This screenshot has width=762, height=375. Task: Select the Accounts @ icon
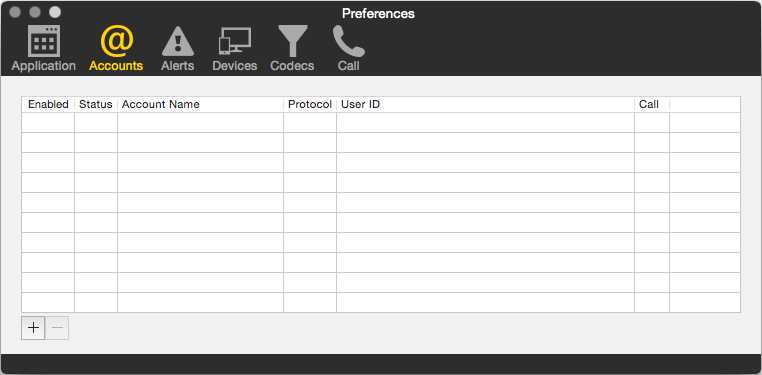point(116,41)
